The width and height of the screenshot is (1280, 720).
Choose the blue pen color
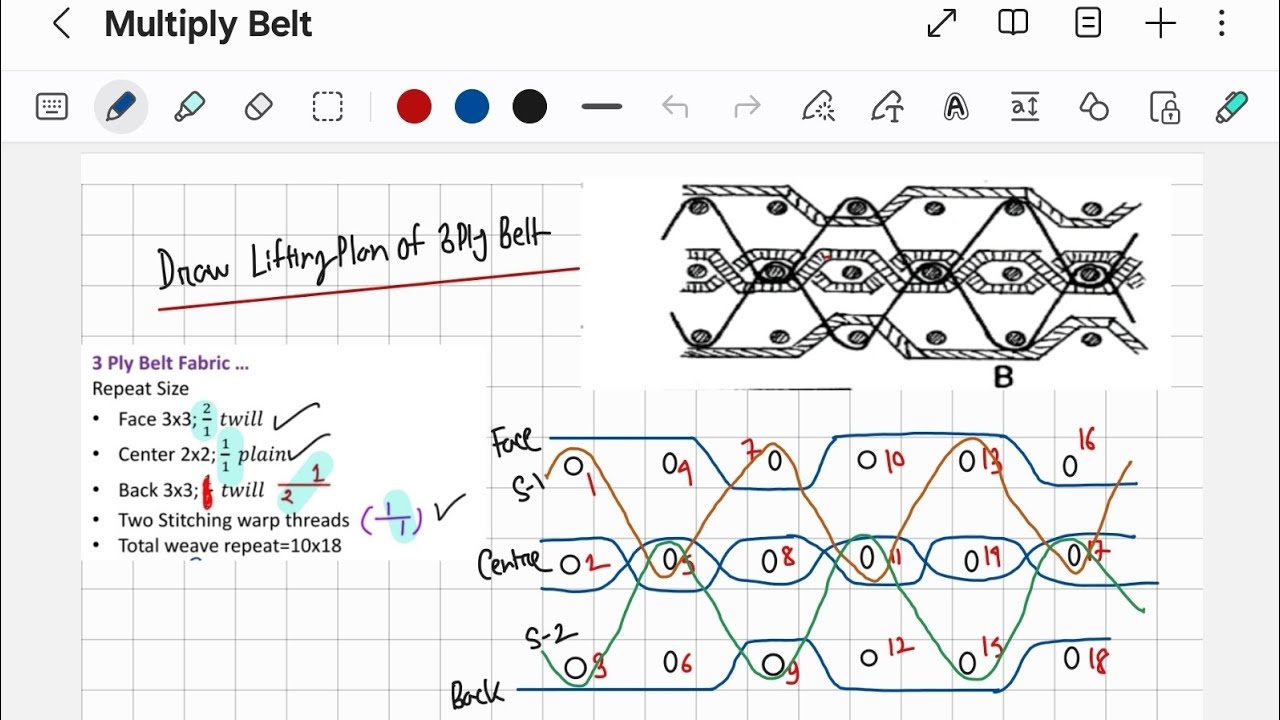point(472,106)
